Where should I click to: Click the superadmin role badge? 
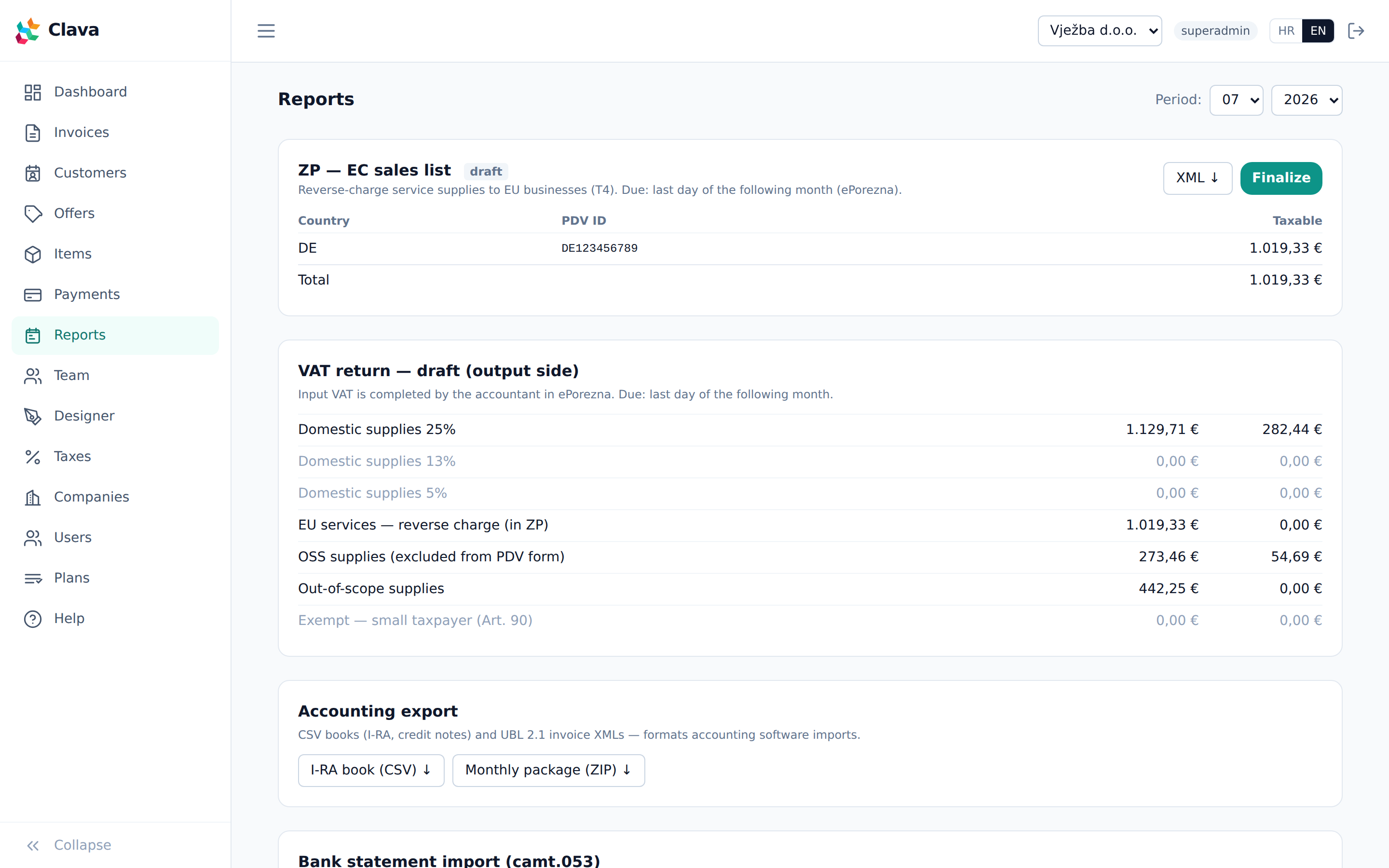tap(1215, 31)
